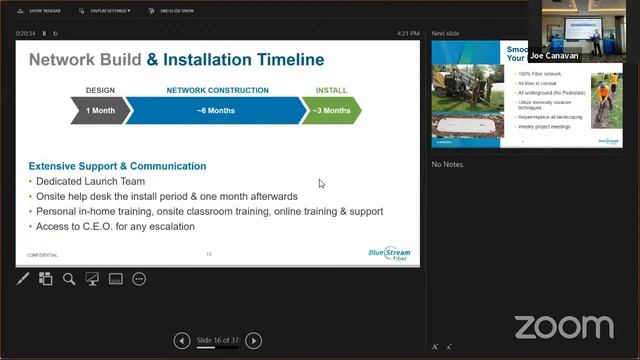Viewport: 640px width, 360px height.
Task: Click the INSTALL heading on the slide
Action: pyautogui.click(x=331, y=90)
